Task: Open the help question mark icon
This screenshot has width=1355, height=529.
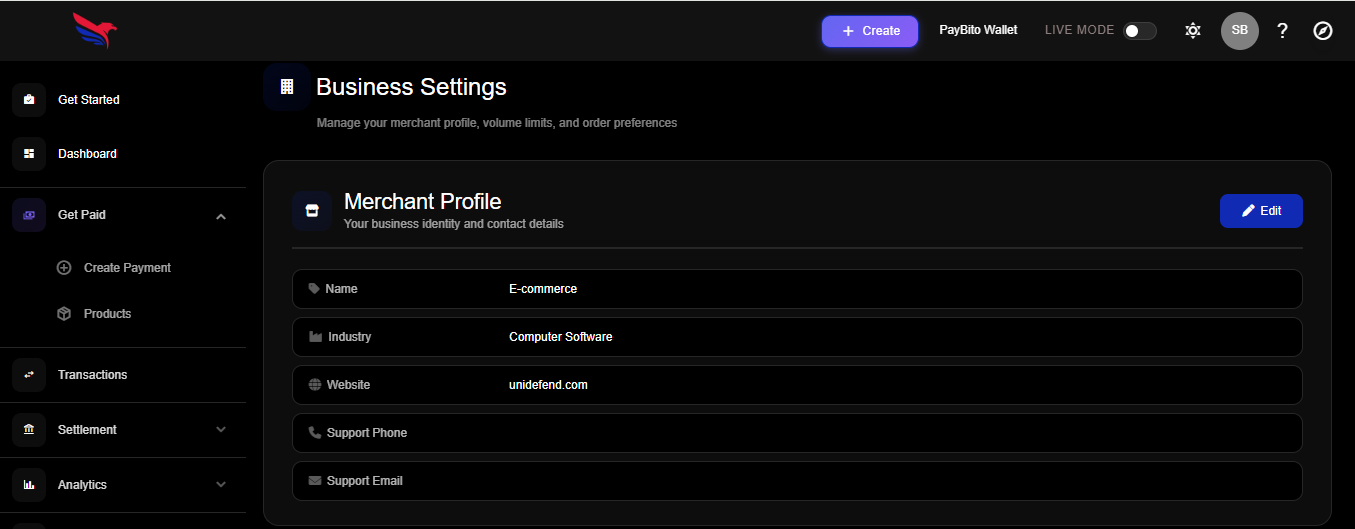Action: (x=1282, y=31)
